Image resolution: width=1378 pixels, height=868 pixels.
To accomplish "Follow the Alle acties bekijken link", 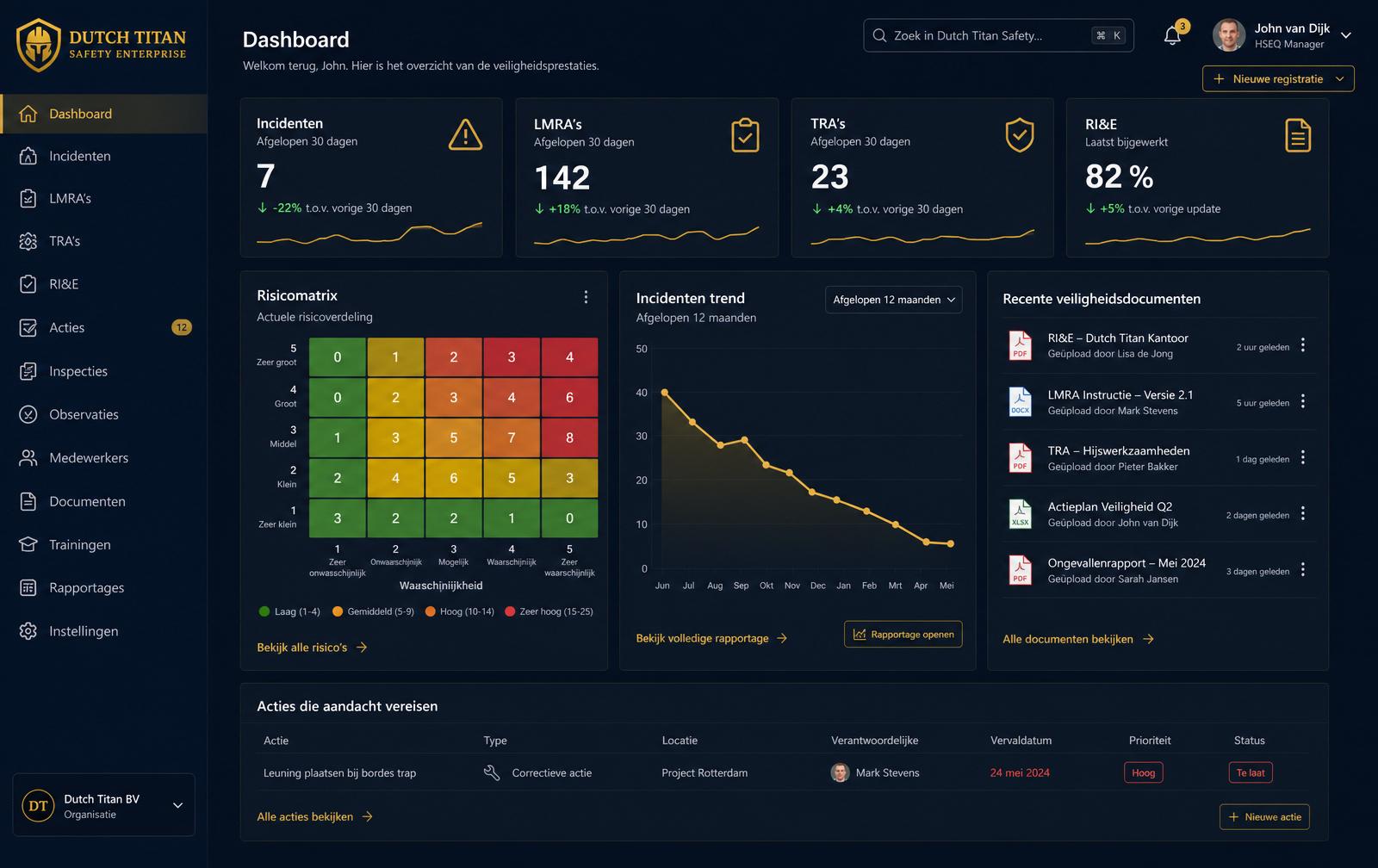I will coord(314,816).
